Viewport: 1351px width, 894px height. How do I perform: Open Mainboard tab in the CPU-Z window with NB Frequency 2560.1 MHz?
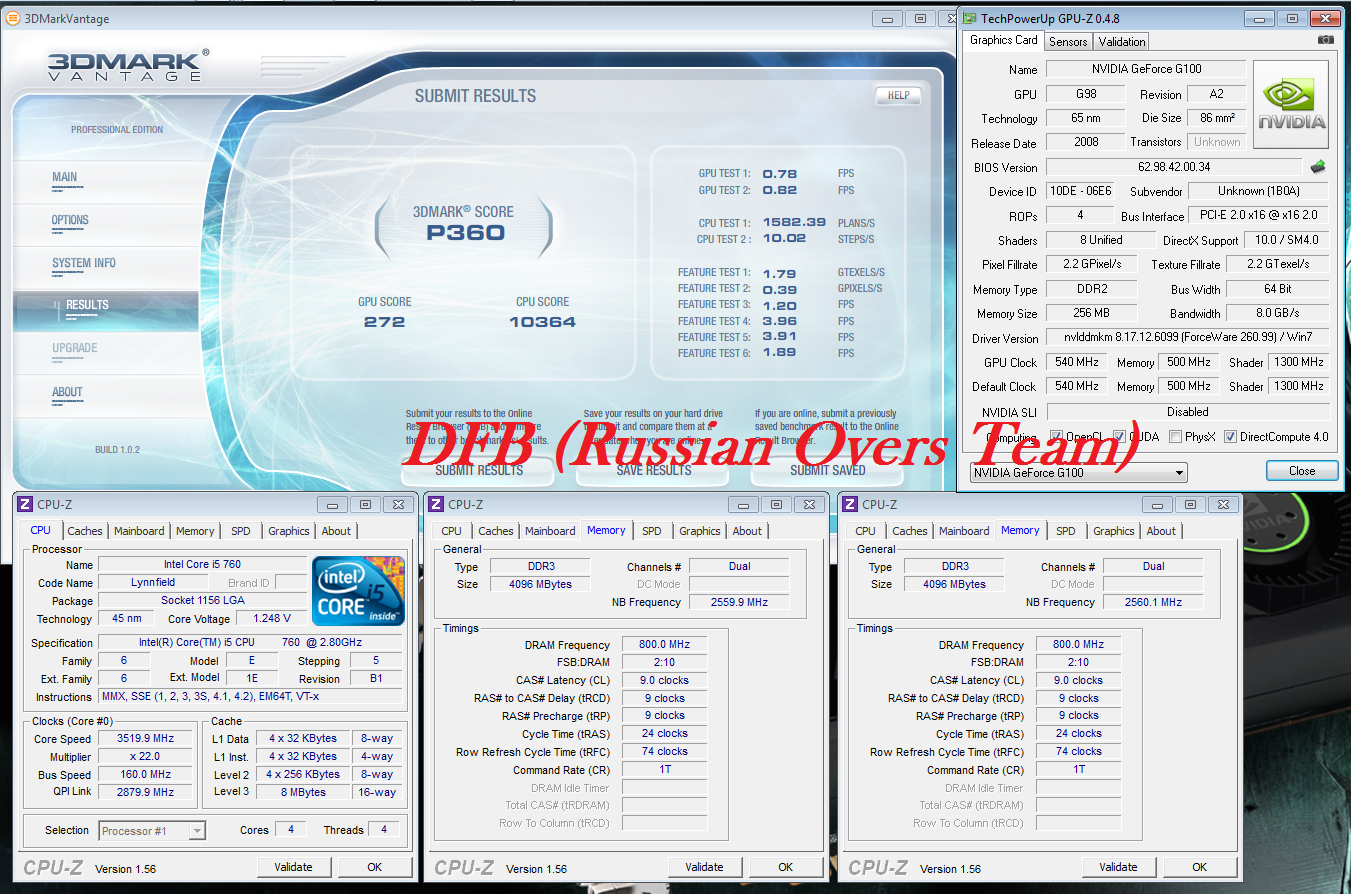(965, 531)
